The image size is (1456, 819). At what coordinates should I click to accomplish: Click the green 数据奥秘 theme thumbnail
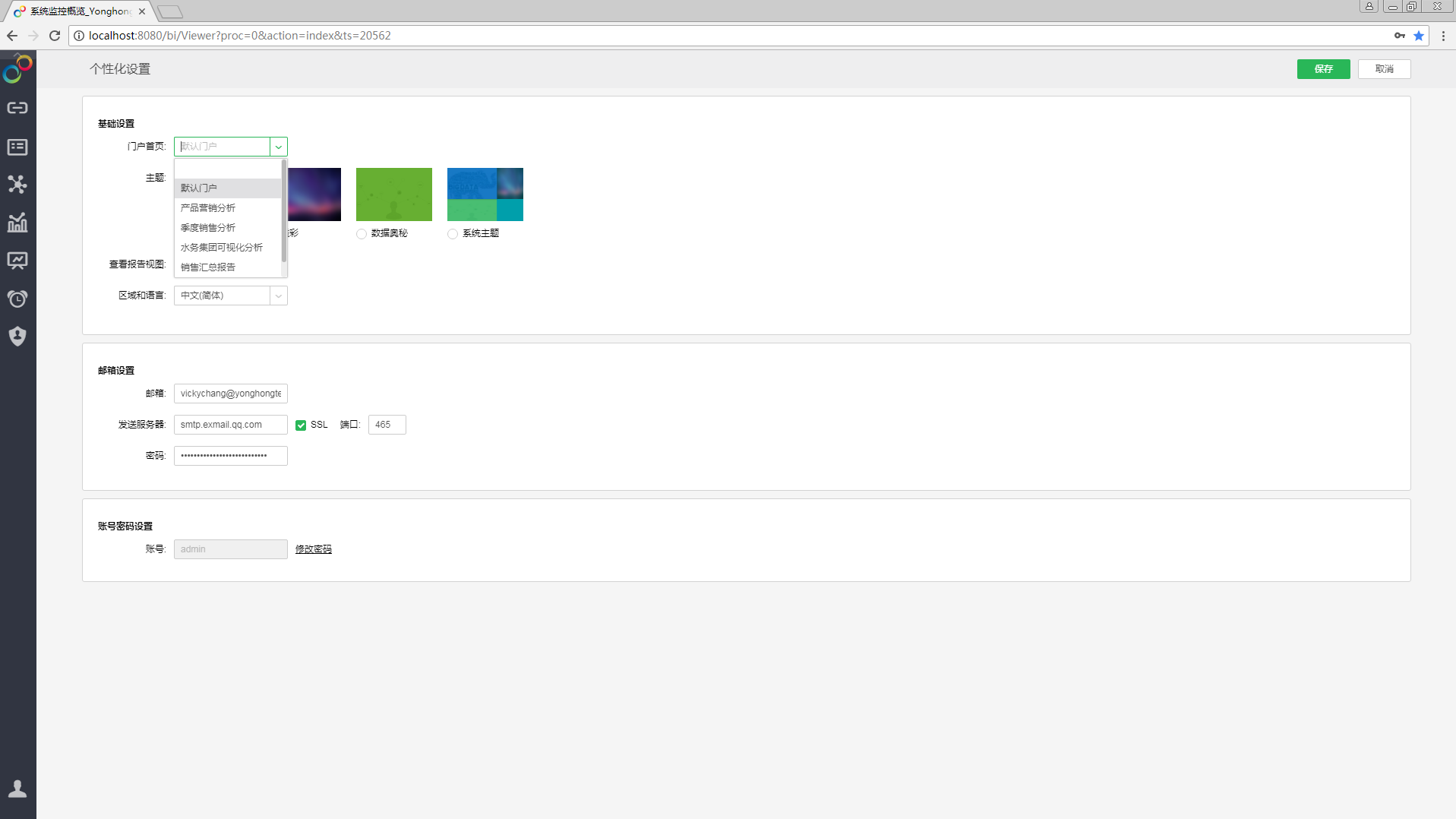point(394,194)
